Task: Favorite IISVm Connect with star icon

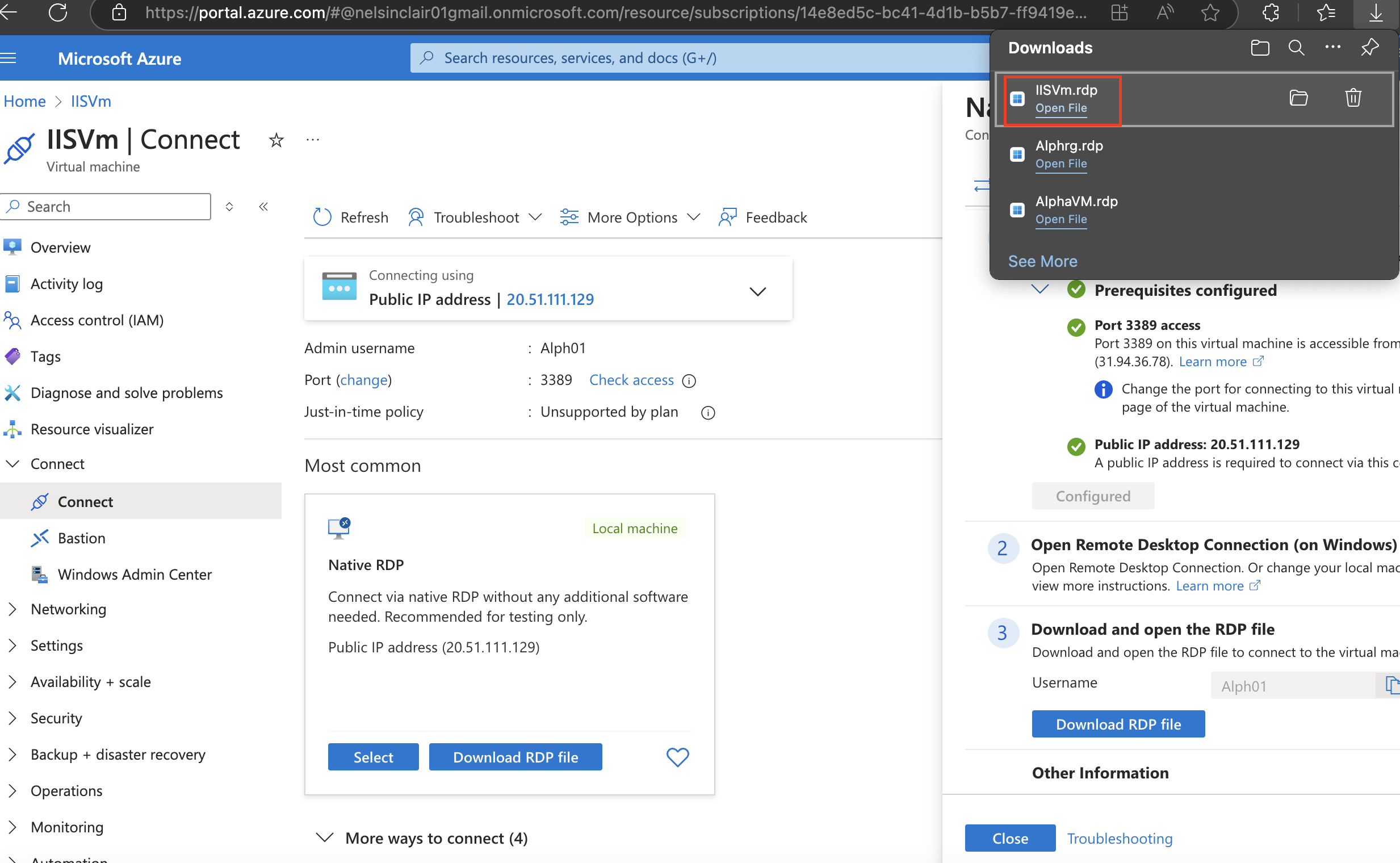Action: (x=276, y=140)
